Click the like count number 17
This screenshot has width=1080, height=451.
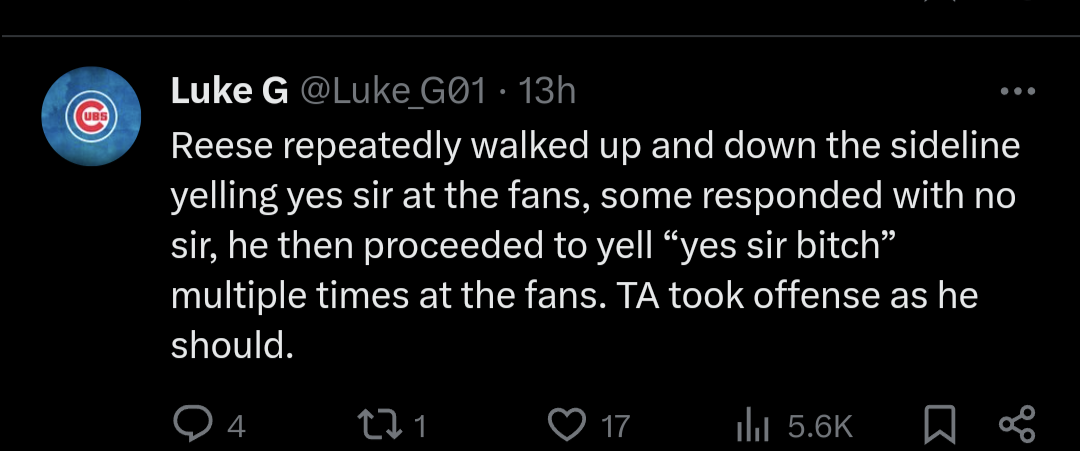click(615, 427)
